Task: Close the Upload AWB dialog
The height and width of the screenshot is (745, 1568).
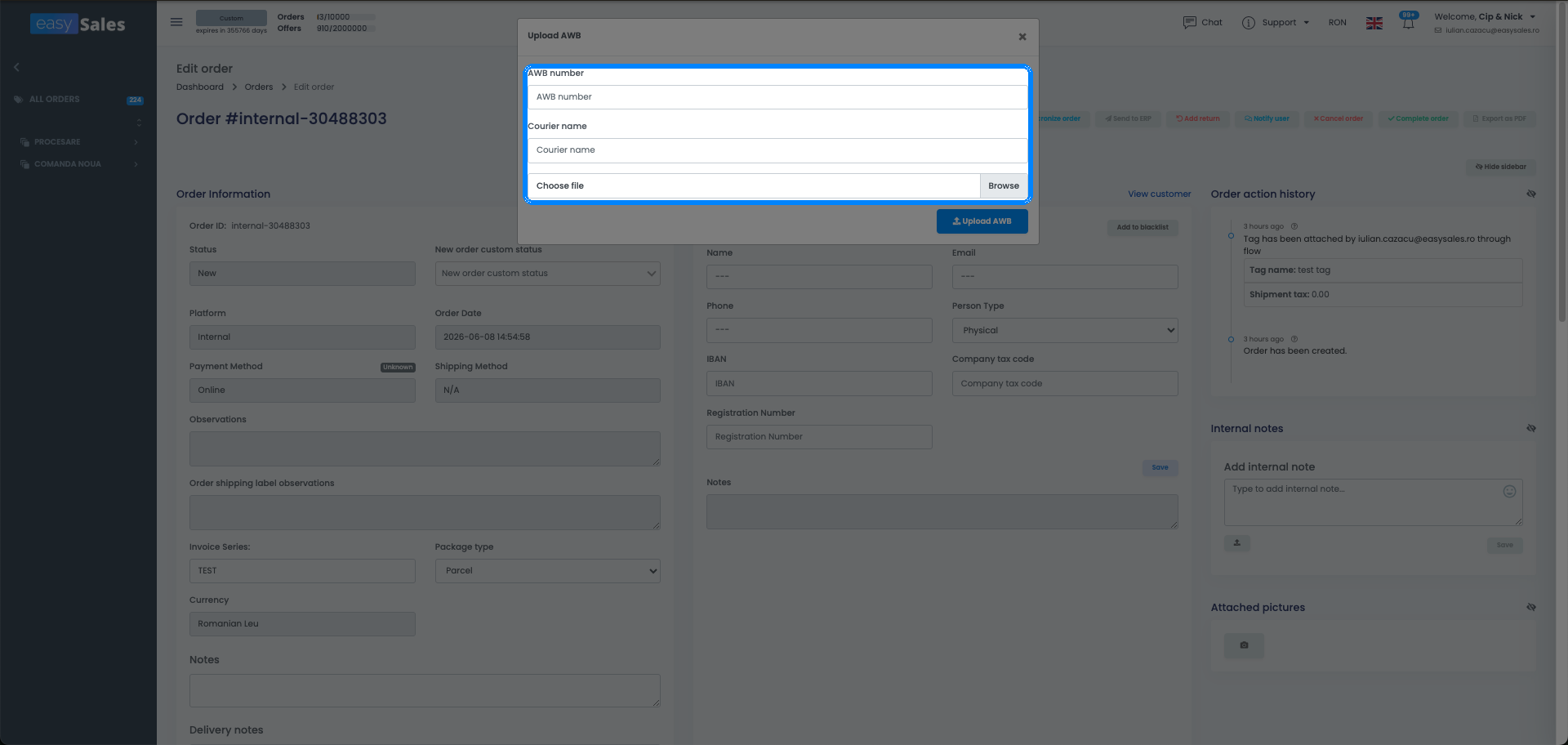Action: [x=1022, y=37]
